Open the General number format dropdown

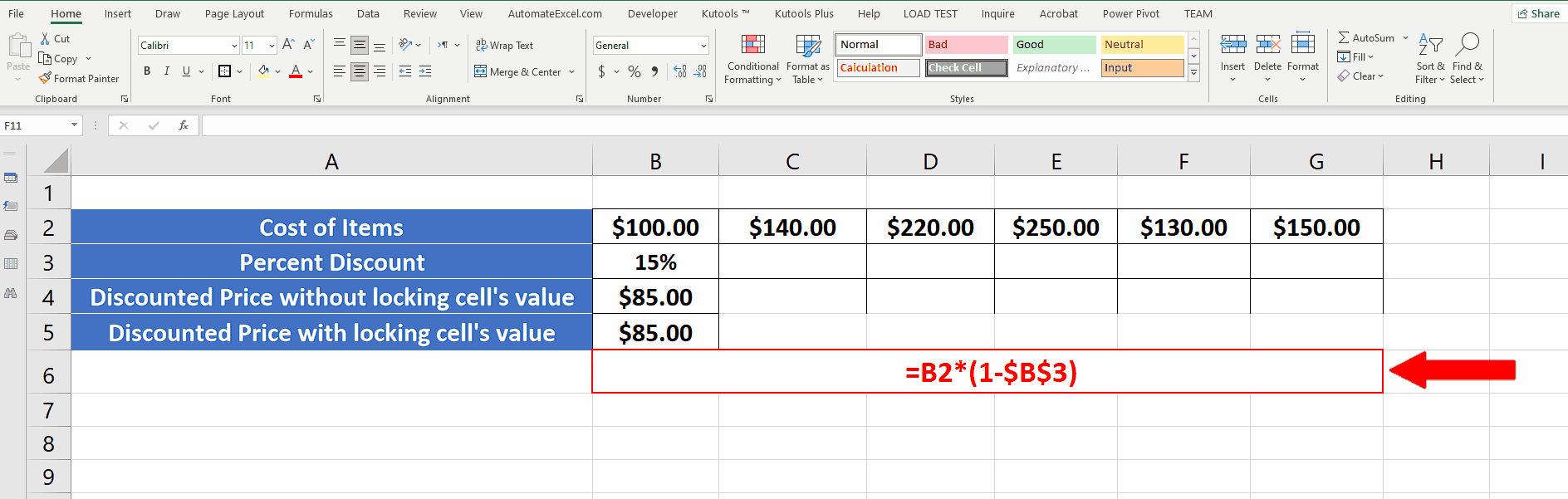click(703, 46)
